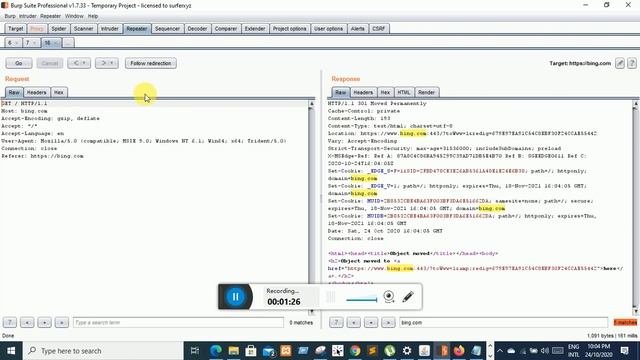The height and width of the screenshot is (360, 640).
Task: Click the response search help button
Action: coord(336,322)
